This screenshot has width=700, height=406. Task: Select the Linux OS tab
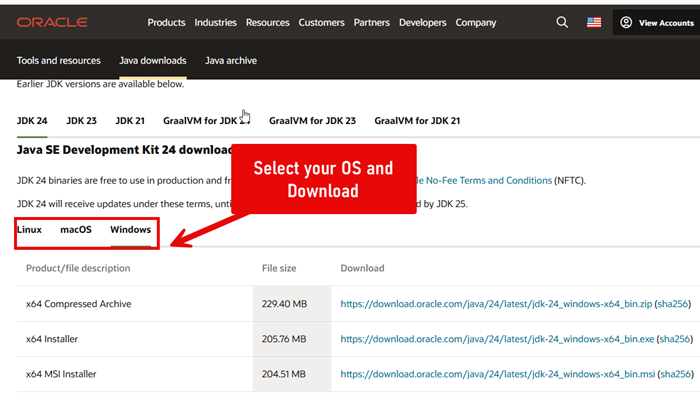pyautogui.click(x=29, y=230)
